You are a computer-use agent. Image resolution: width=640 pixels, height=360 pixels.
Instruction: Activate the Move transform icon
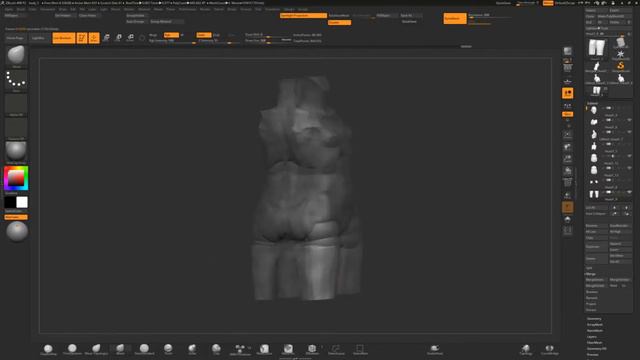[x=106, y=38]
